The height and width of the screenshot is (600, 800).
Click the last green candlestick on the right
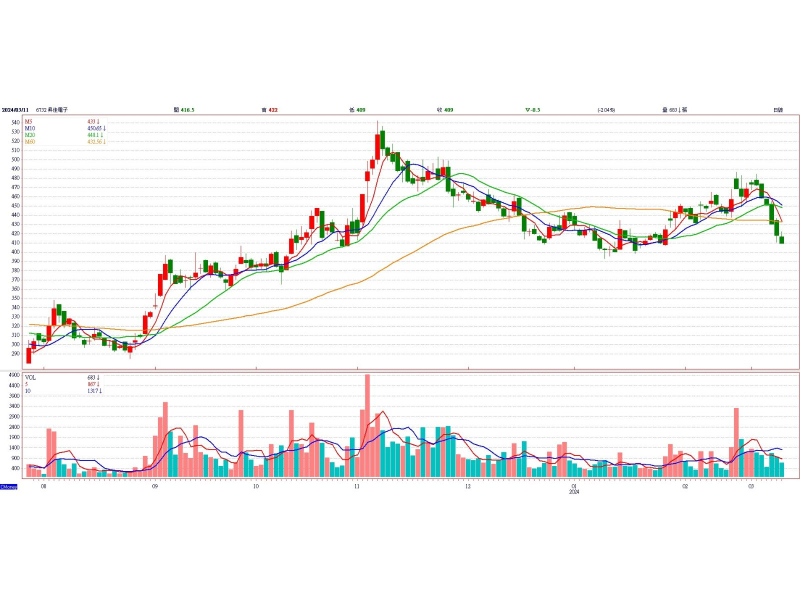click(x=782, y=239)
